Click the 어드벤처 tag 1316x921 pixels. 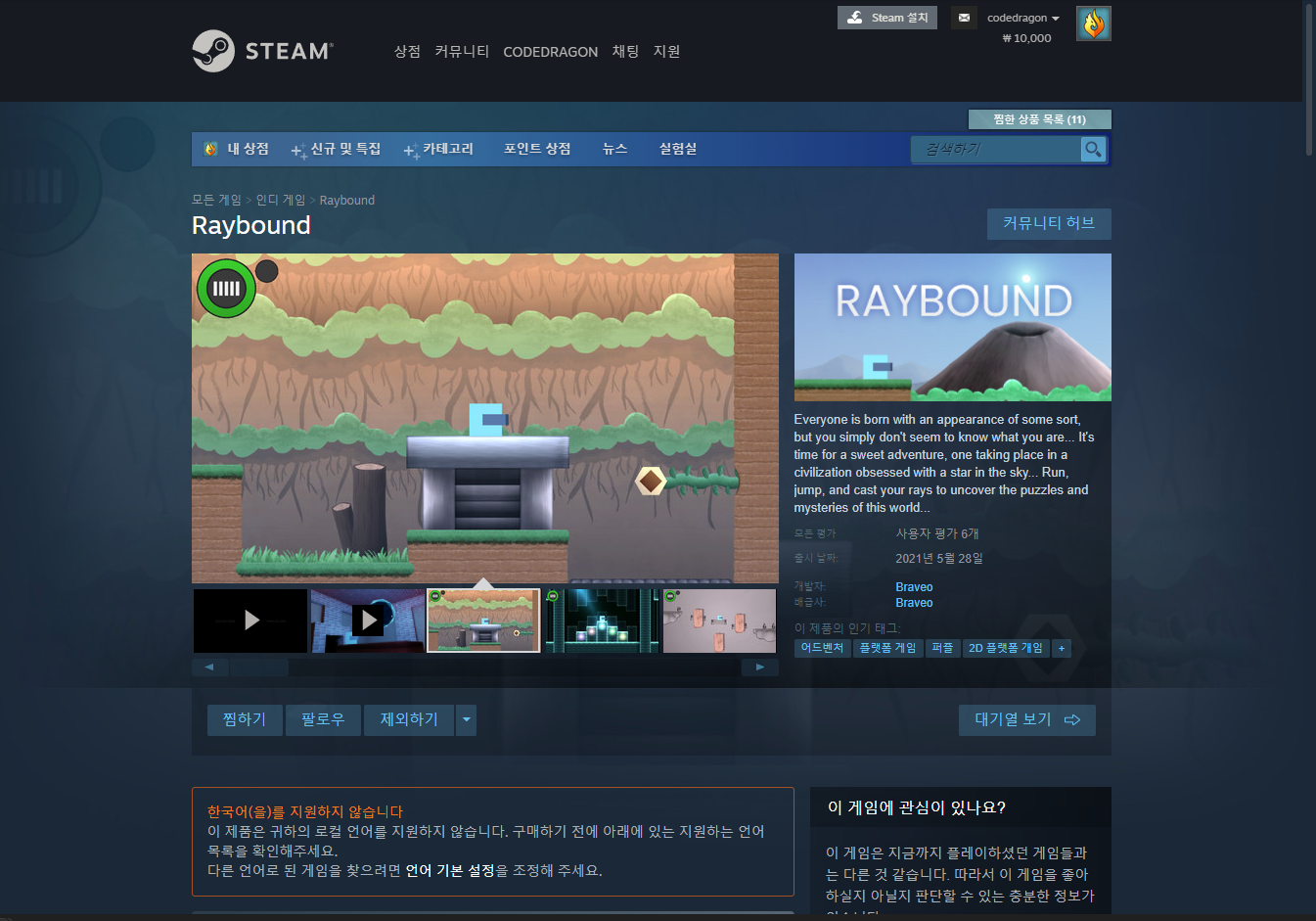822,648
